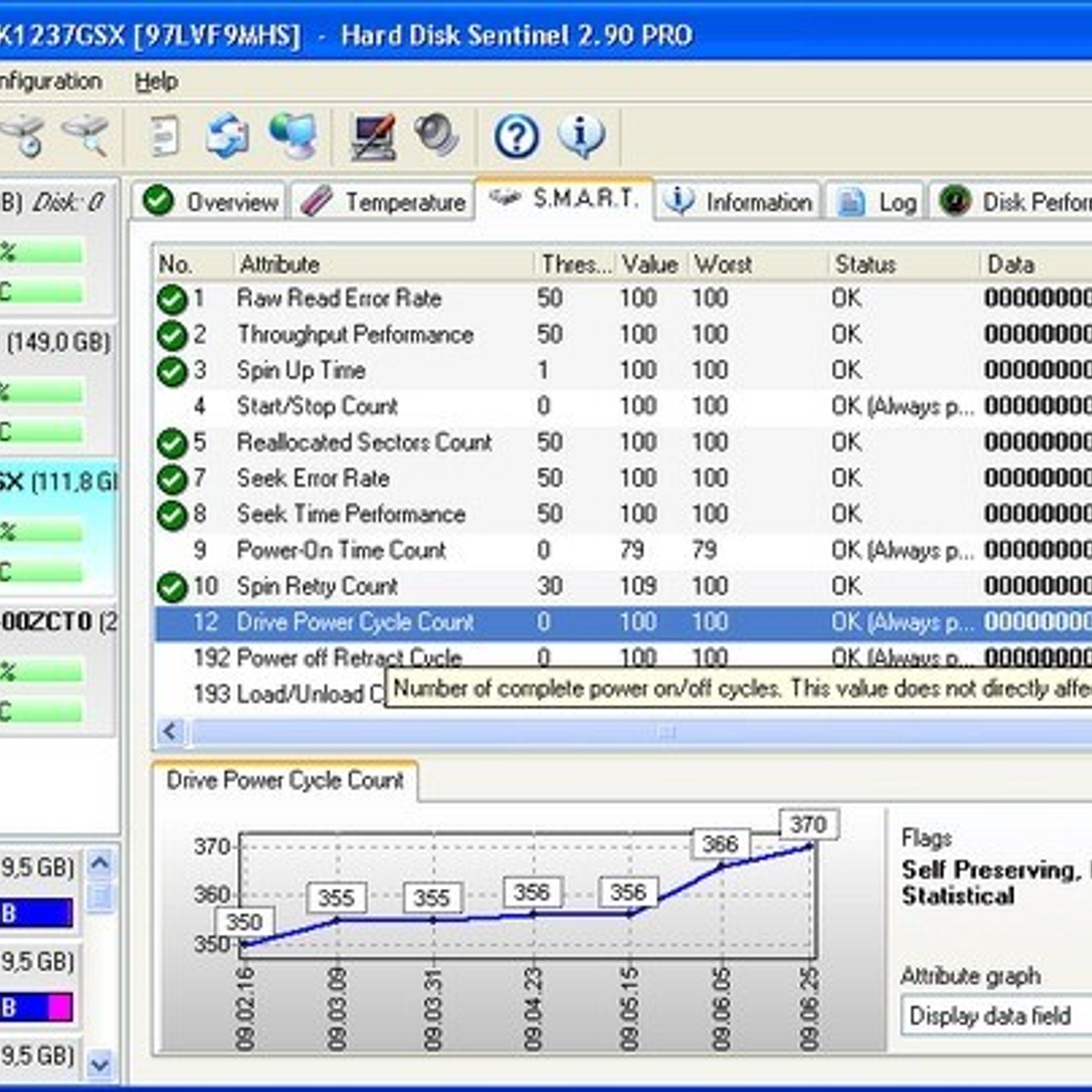Select the Spin Retry Count attribute
The width and height of the screenshot is (1092, 1092).
click(317, 586)
